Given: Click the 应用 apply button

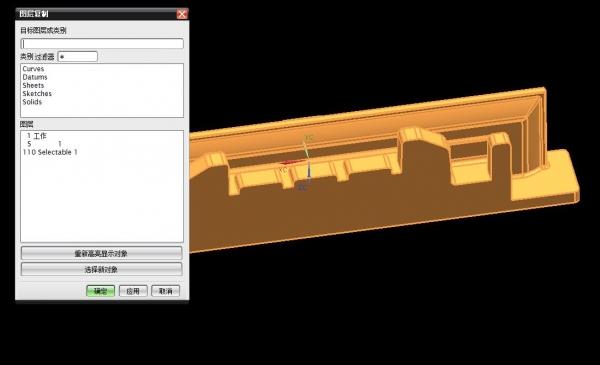Looking at the screenshot, I should coord(133,291).
